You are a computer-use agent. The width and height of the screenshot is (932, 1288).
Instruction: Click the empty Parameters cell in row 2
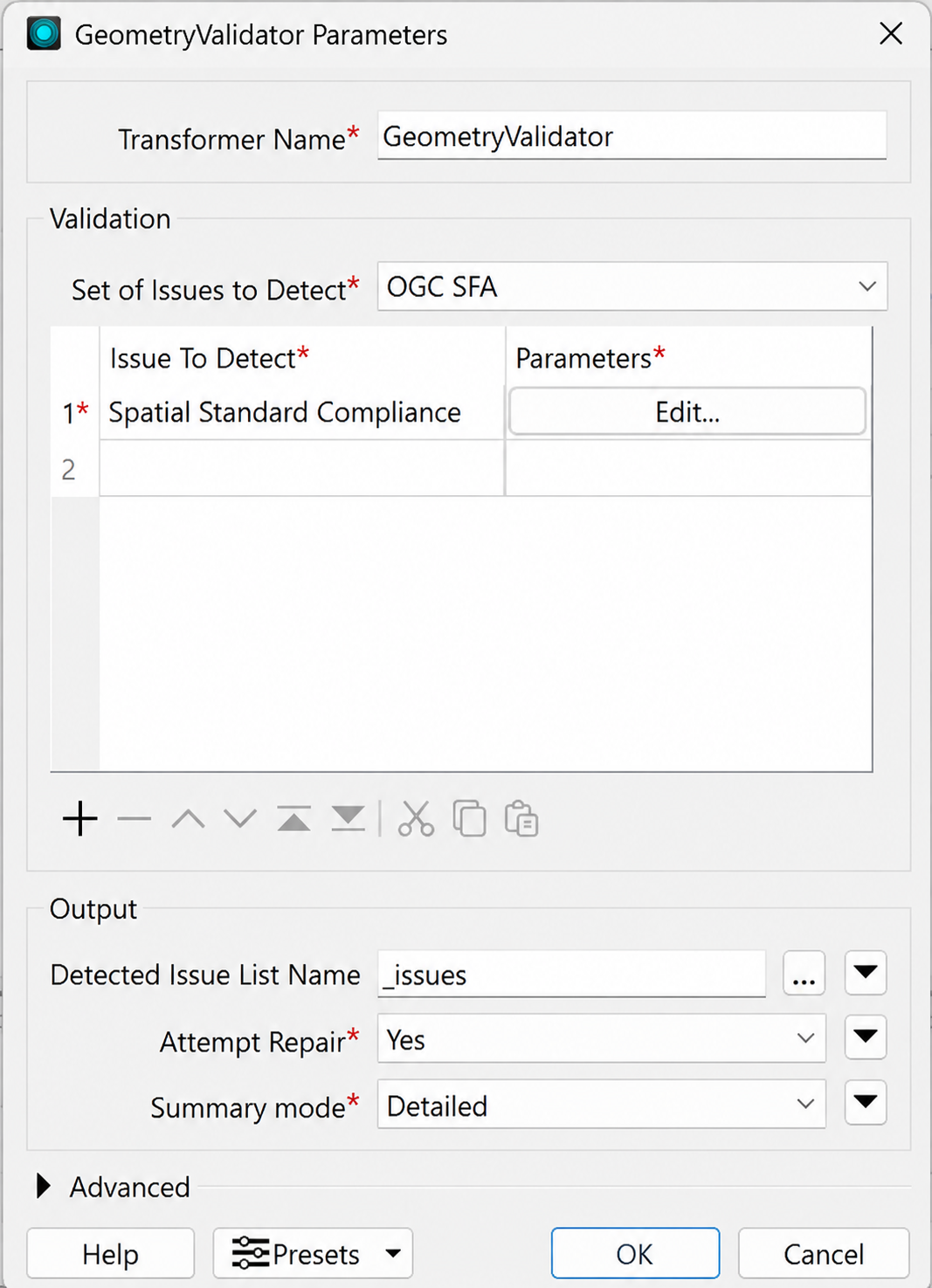coord(688,468)
